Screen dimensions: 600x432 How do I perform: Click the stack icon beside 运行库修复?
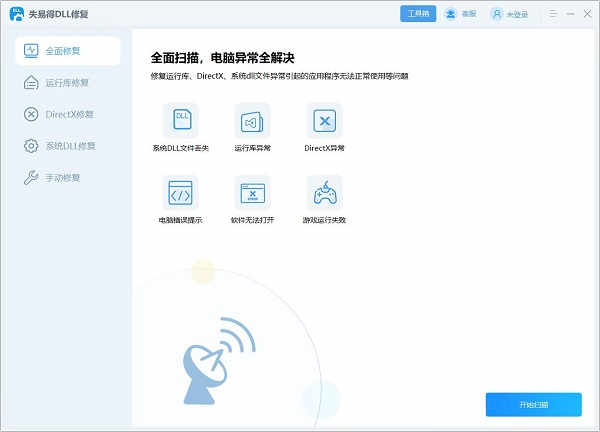[31, 83]
